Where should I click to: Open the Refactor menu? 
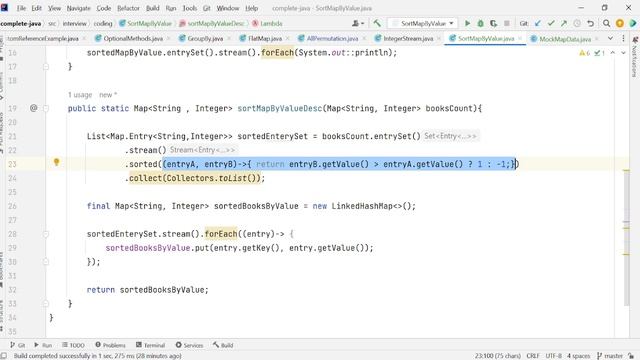click(128, 8)
